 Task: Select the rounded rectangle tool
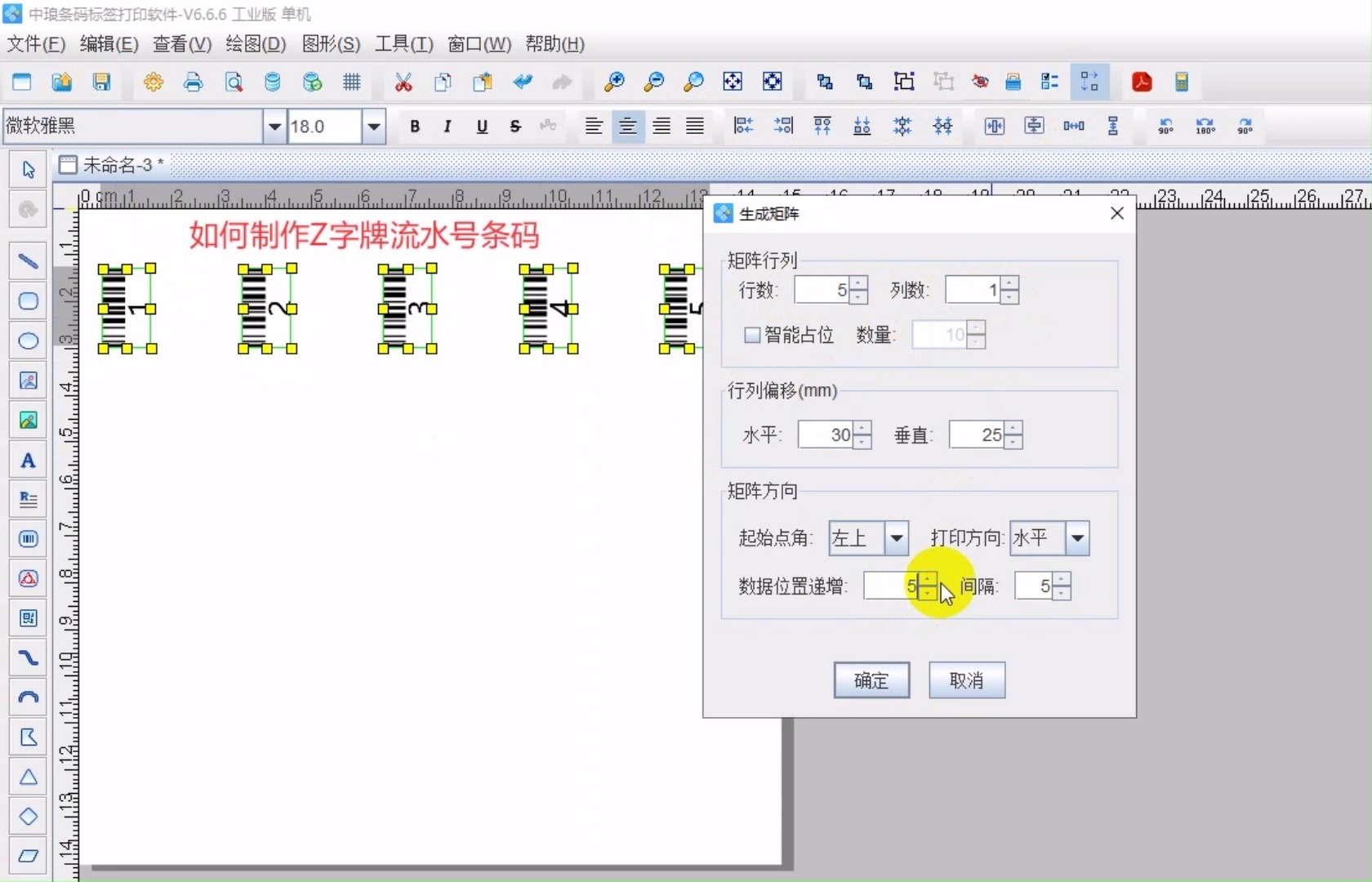tap(29, 301)
